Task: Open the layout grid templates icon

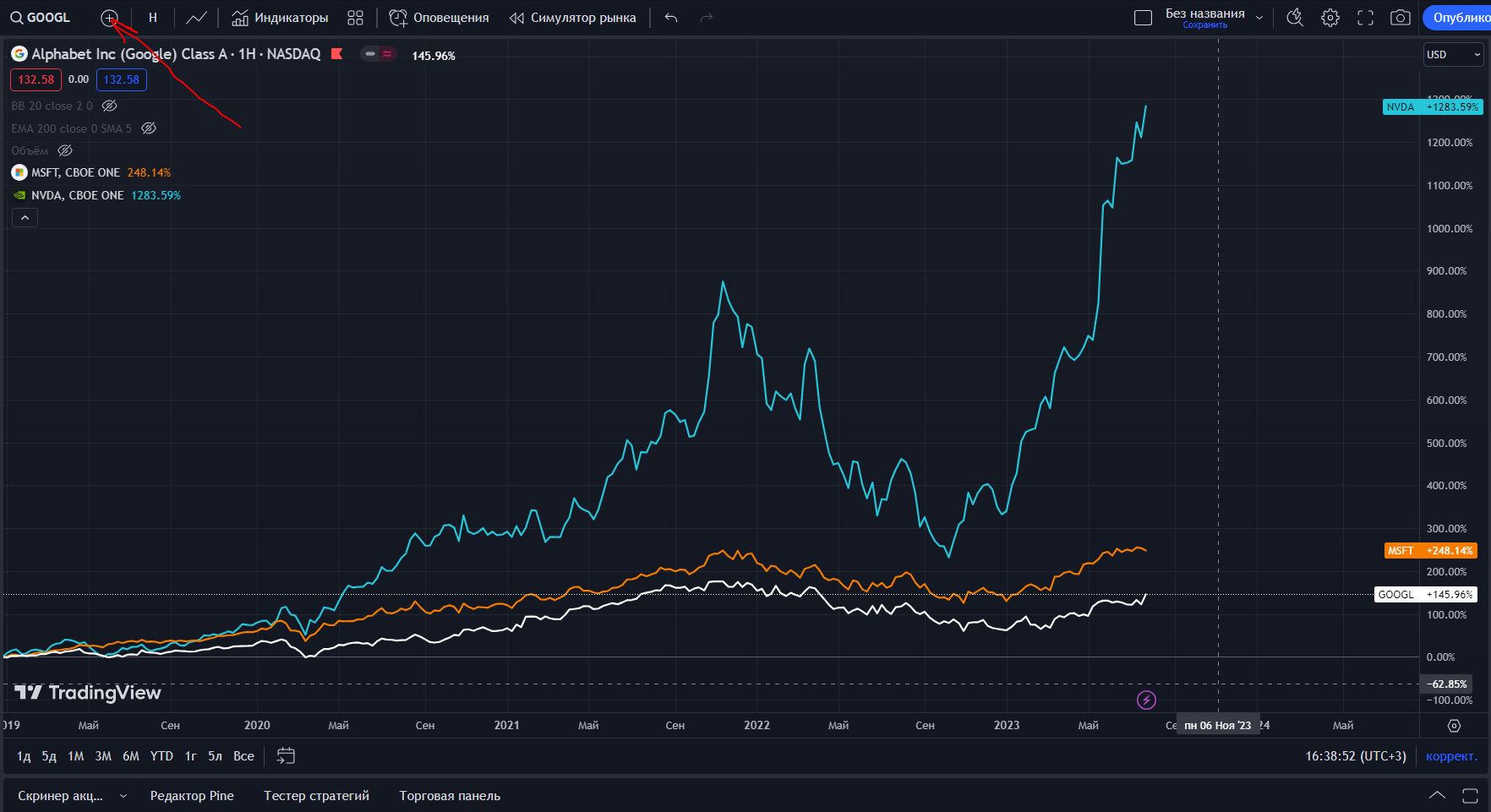Action: point(356,18)
